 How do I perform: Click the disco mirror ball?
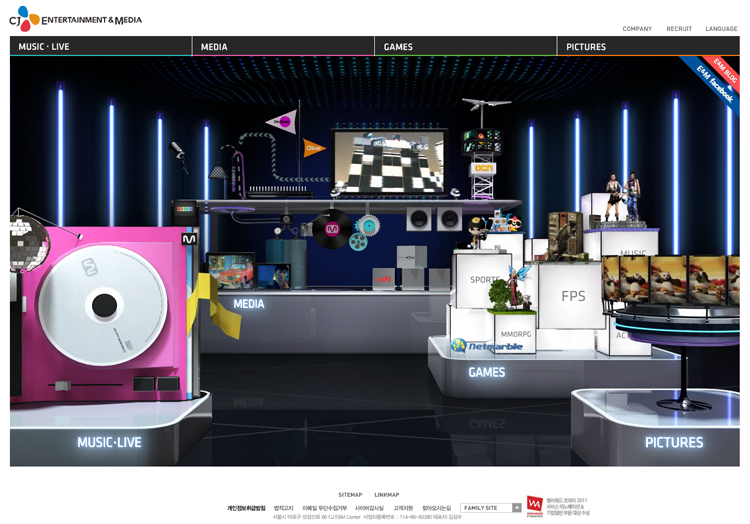coord(29,243)
